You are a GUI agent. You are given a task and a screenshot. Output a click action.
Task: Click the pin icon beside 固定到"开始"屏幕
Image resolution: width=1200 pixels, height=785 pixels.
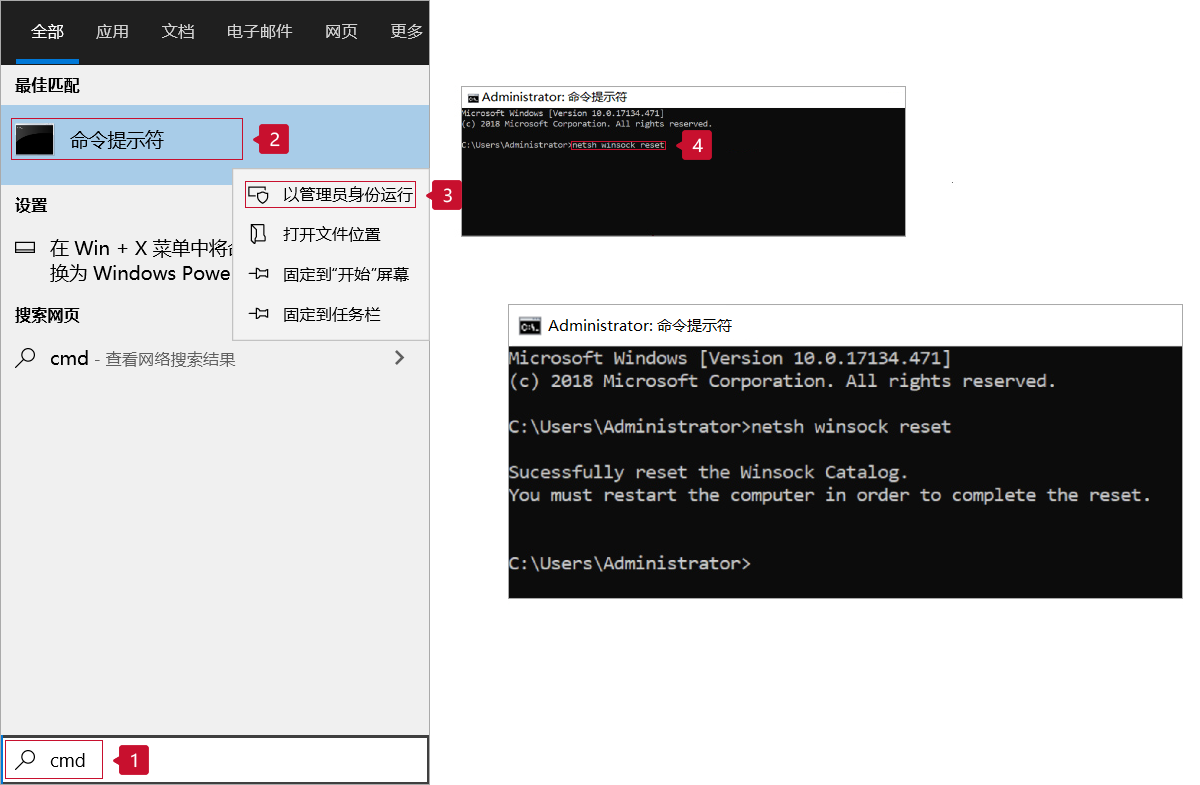(x=259, y=274)
